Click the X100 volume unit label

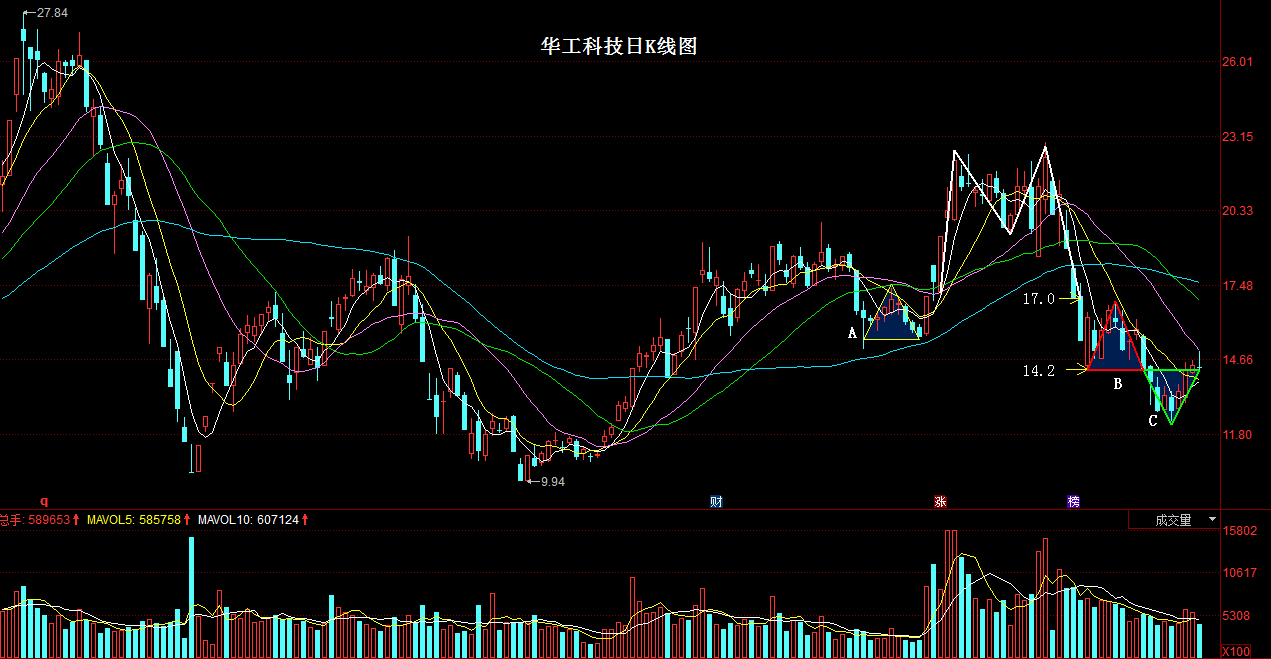pyautogui.click(x=1236, y=651)
